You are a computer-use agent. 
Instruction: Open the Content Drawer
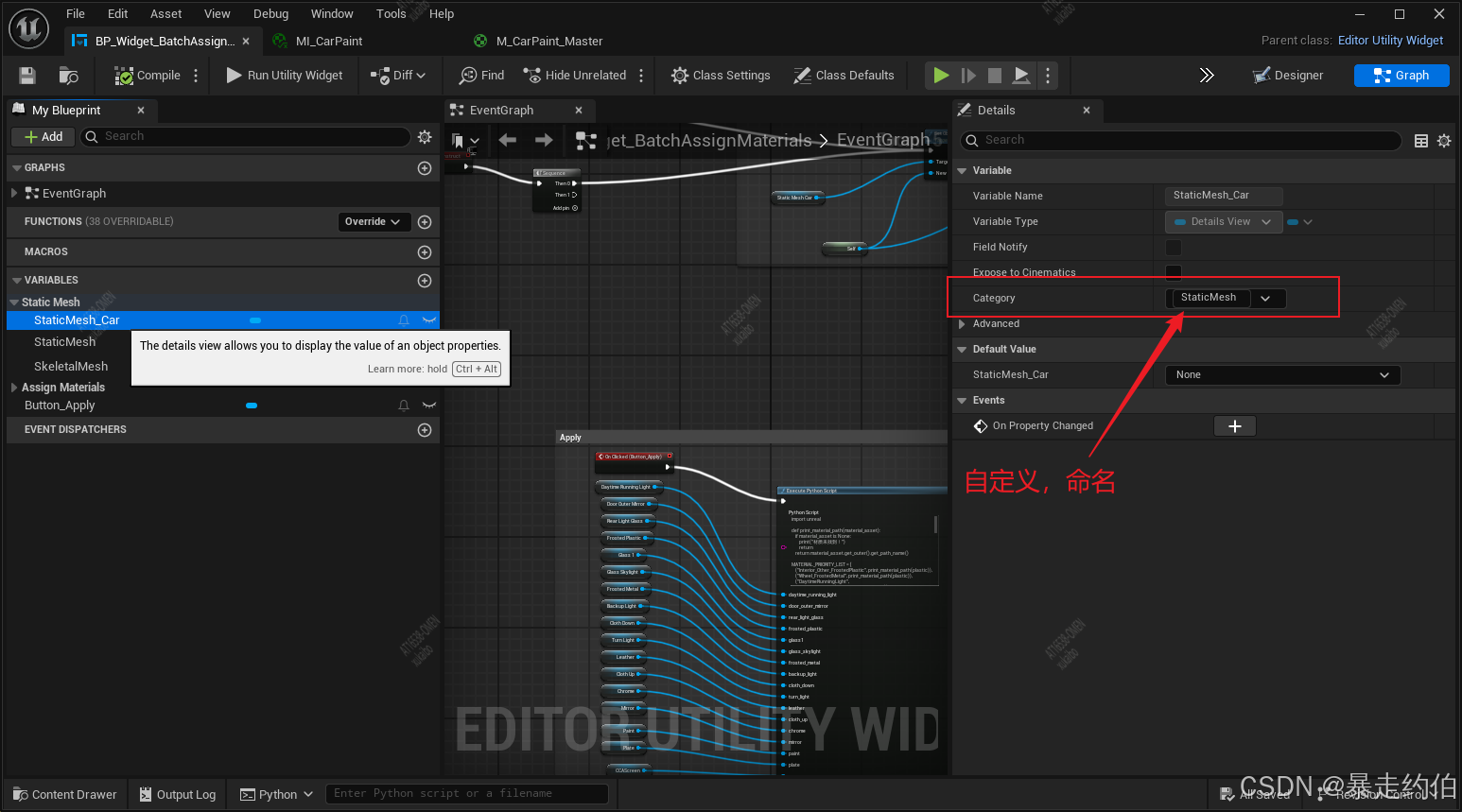pyautogui.click(x=65, y=795)
